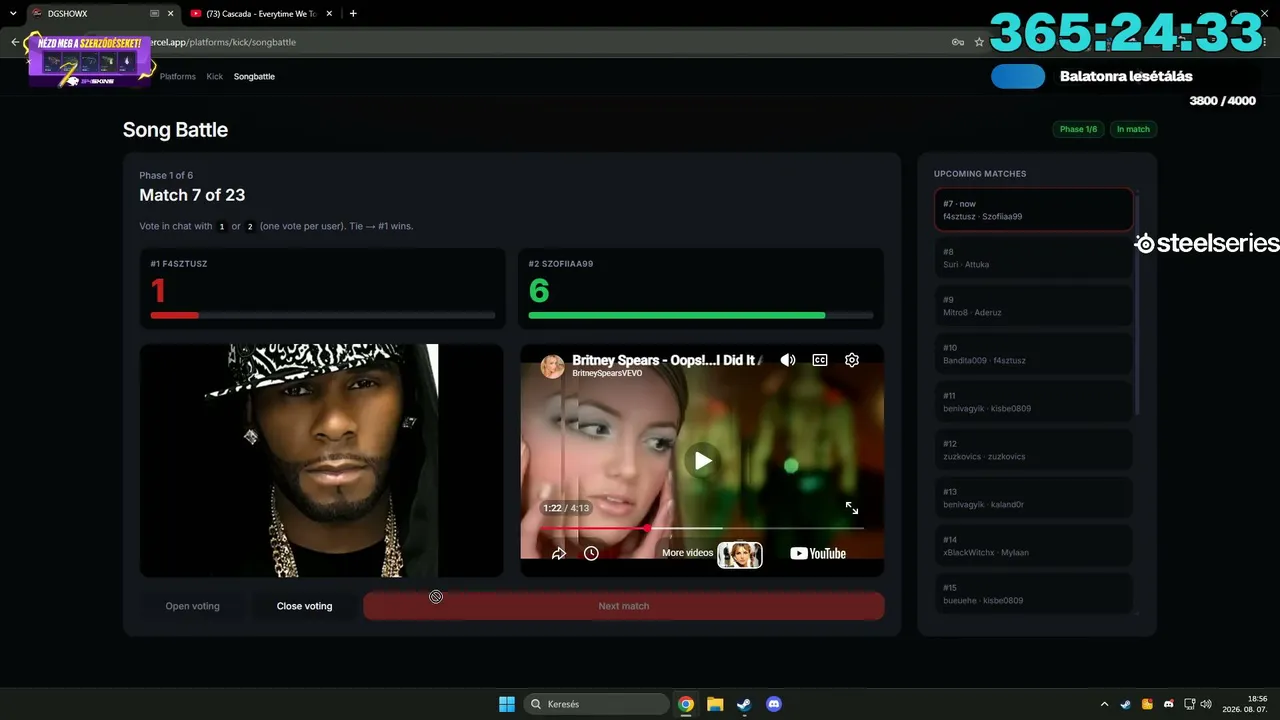This screenshot has width=1280, height=720.
Task: Open a new browser tab
Action: click(x=353, y=14)
